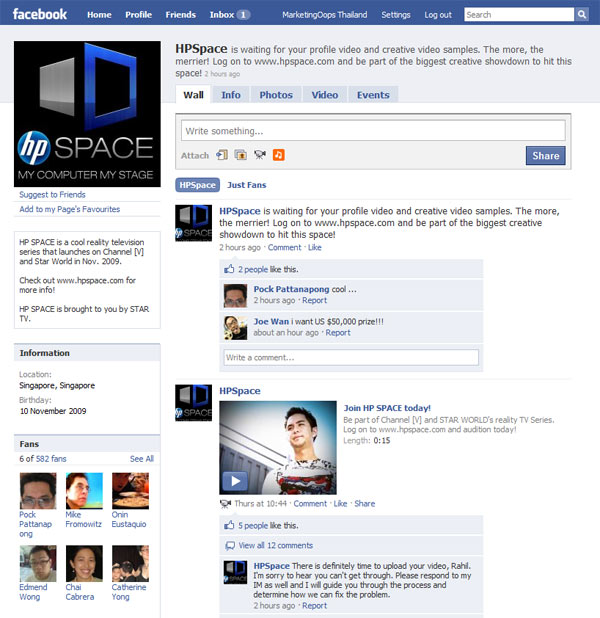Open the Inbox notification badge showing 1
600x618 pixels.
pyautogui.click(x=243, y=15)
